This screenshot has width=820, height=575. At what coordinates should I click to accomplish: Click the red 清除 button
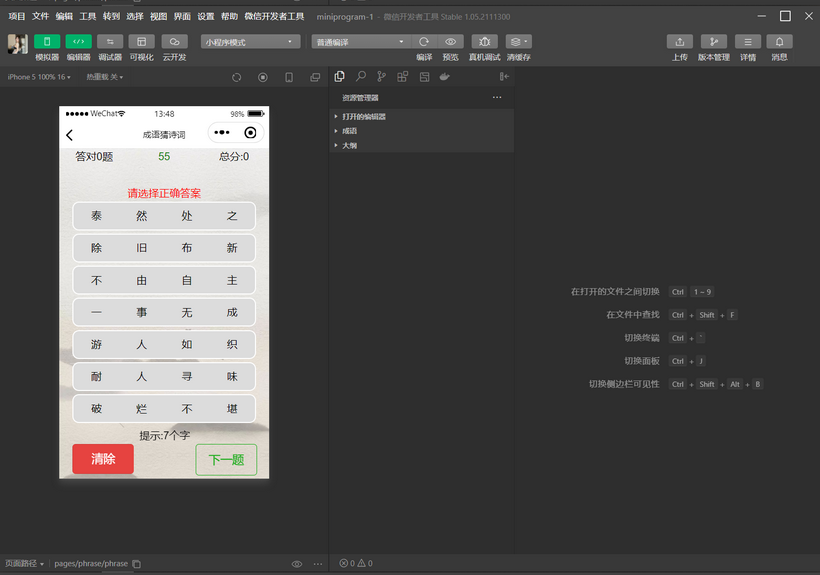[103, 459]
